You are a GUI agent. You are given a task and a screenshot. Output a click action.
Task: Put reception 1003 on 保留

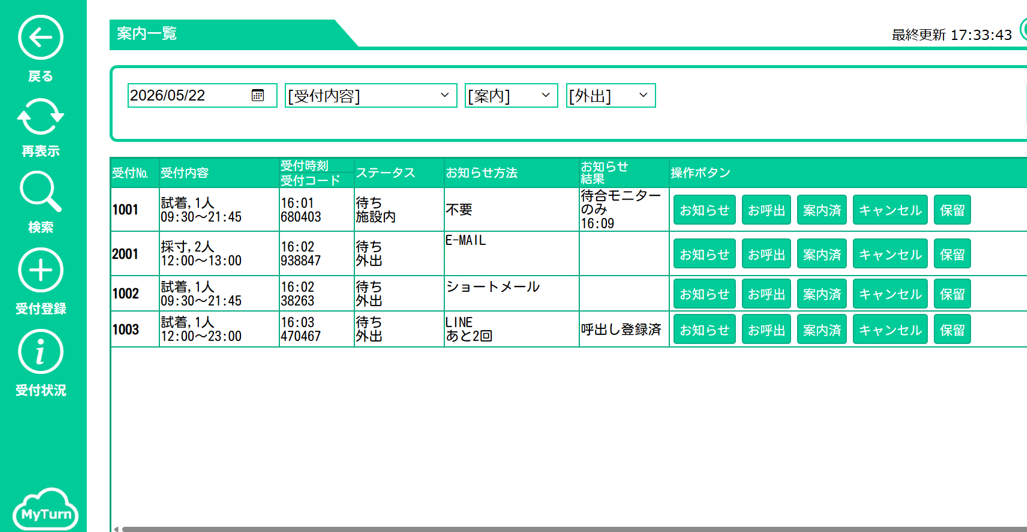point(952,330)
